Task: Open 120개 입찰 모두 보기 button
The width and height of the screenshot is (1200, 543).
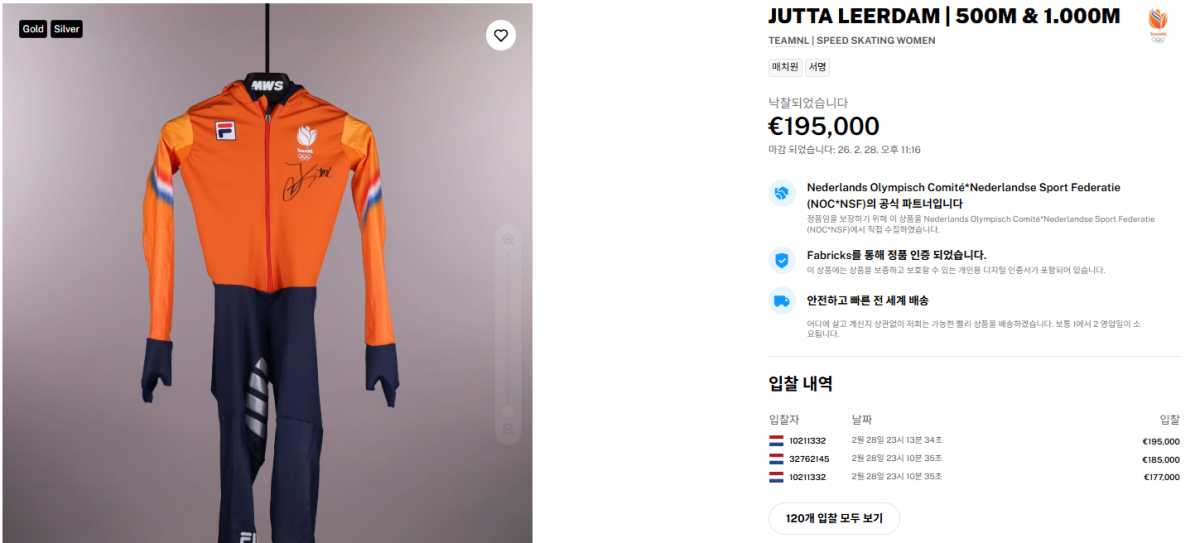Action: (x=834, y=519)
